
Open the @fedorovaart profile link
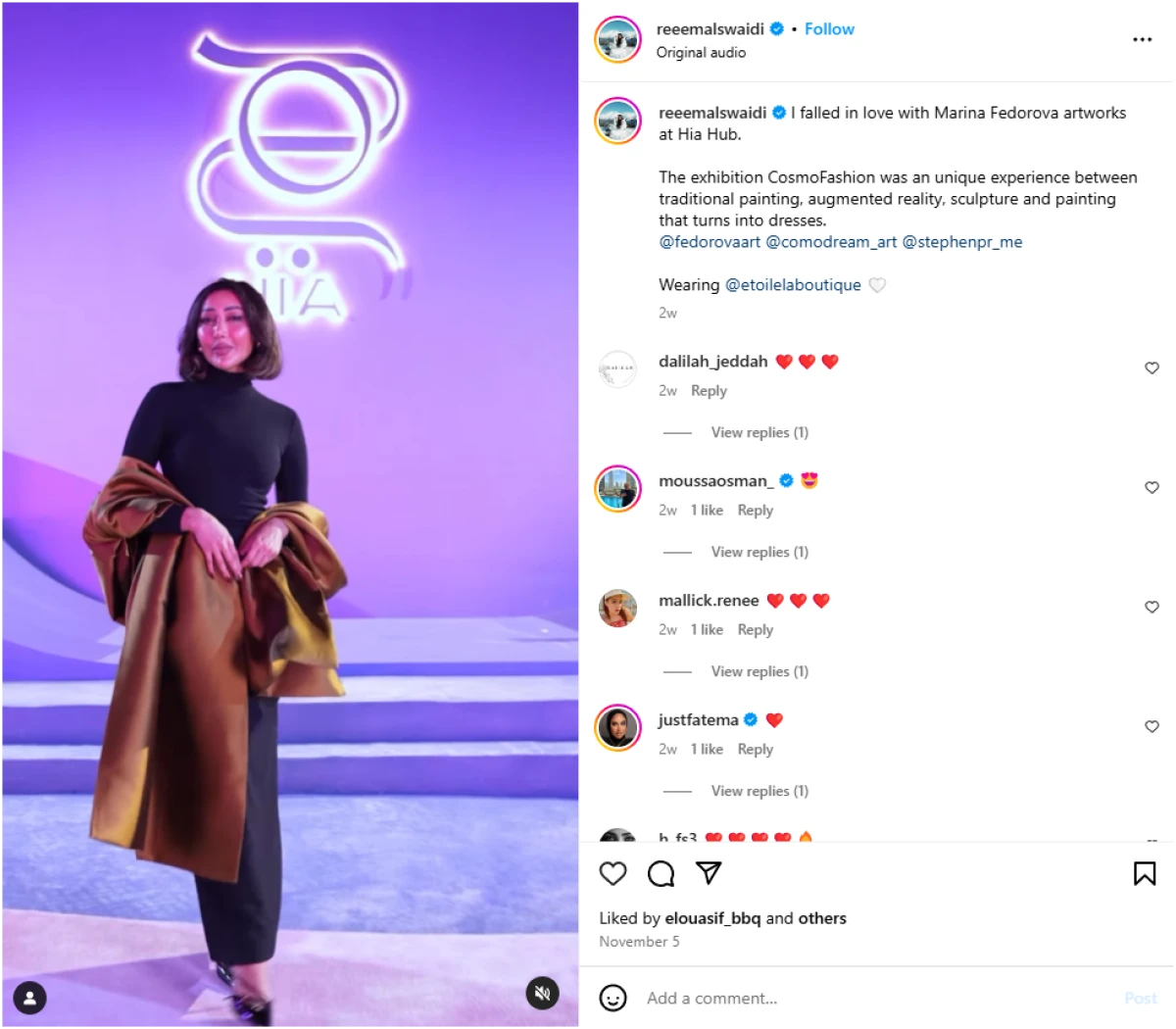pos(710,242)
